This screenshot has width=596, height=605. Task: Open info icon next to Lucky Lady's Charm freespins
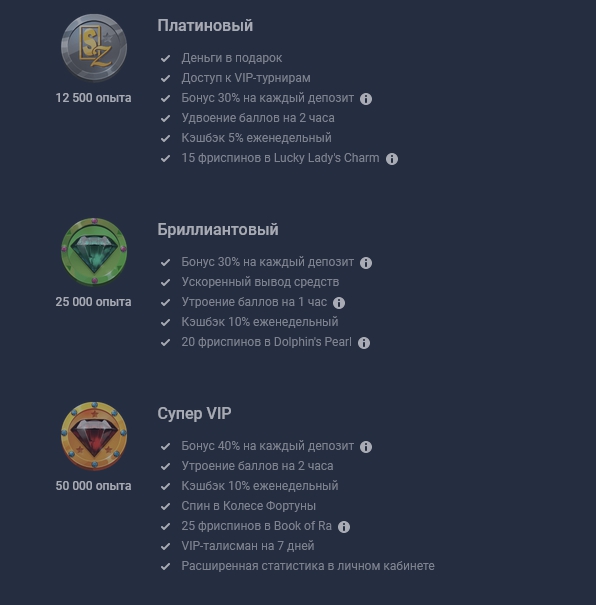(392, 159)
